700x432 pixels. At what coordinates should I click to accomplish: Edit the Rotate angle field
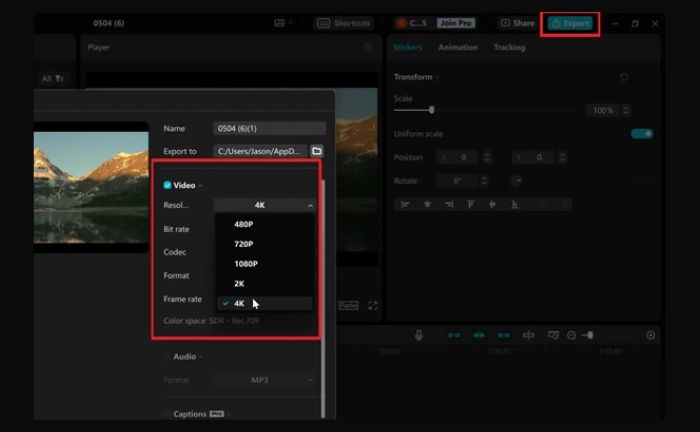coord(458,181)
